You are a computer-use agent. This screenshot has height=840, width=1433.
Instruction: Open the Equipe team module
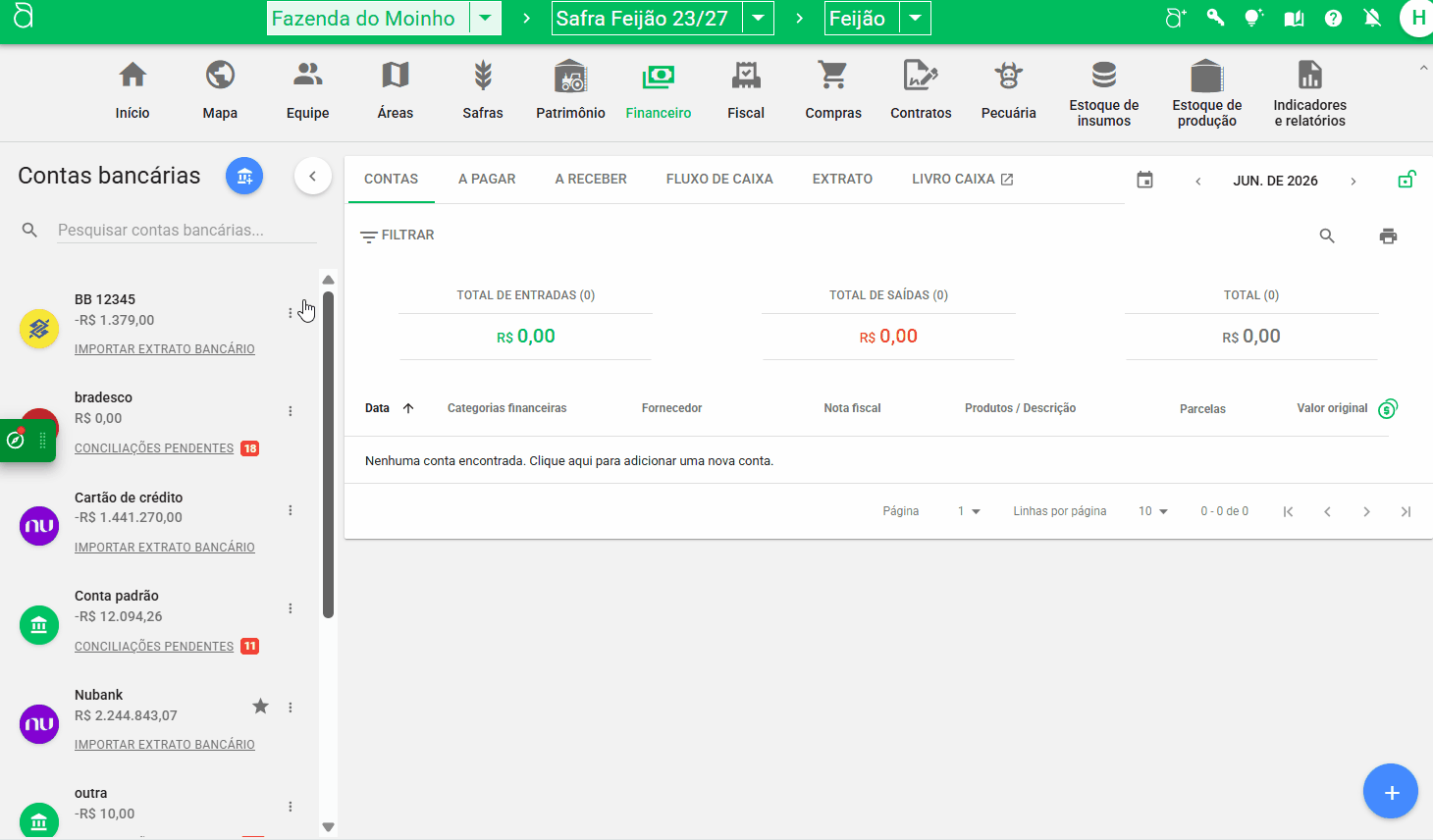(x=307, y=90)
